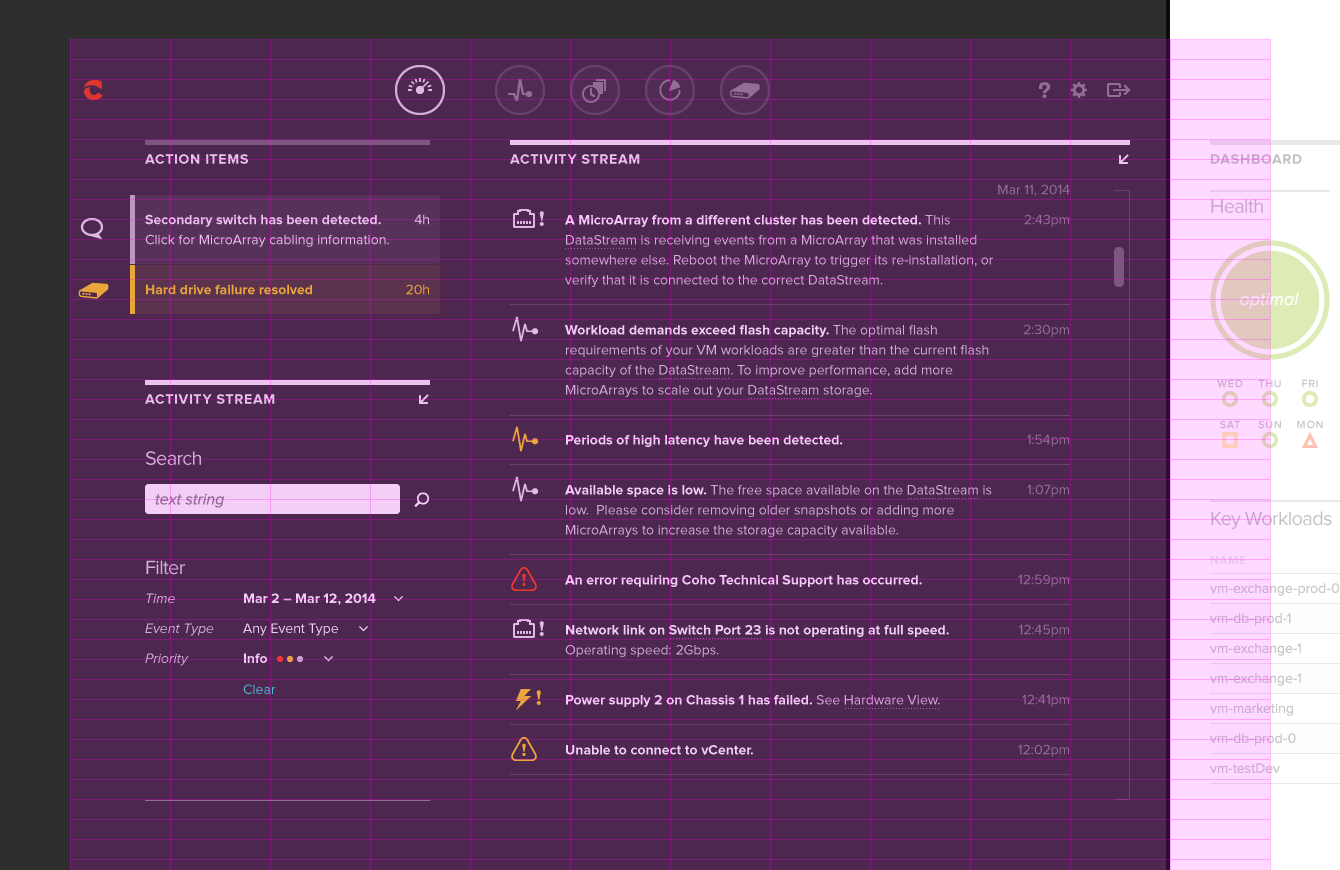Open settings gear icon

tap(1079, 90)
